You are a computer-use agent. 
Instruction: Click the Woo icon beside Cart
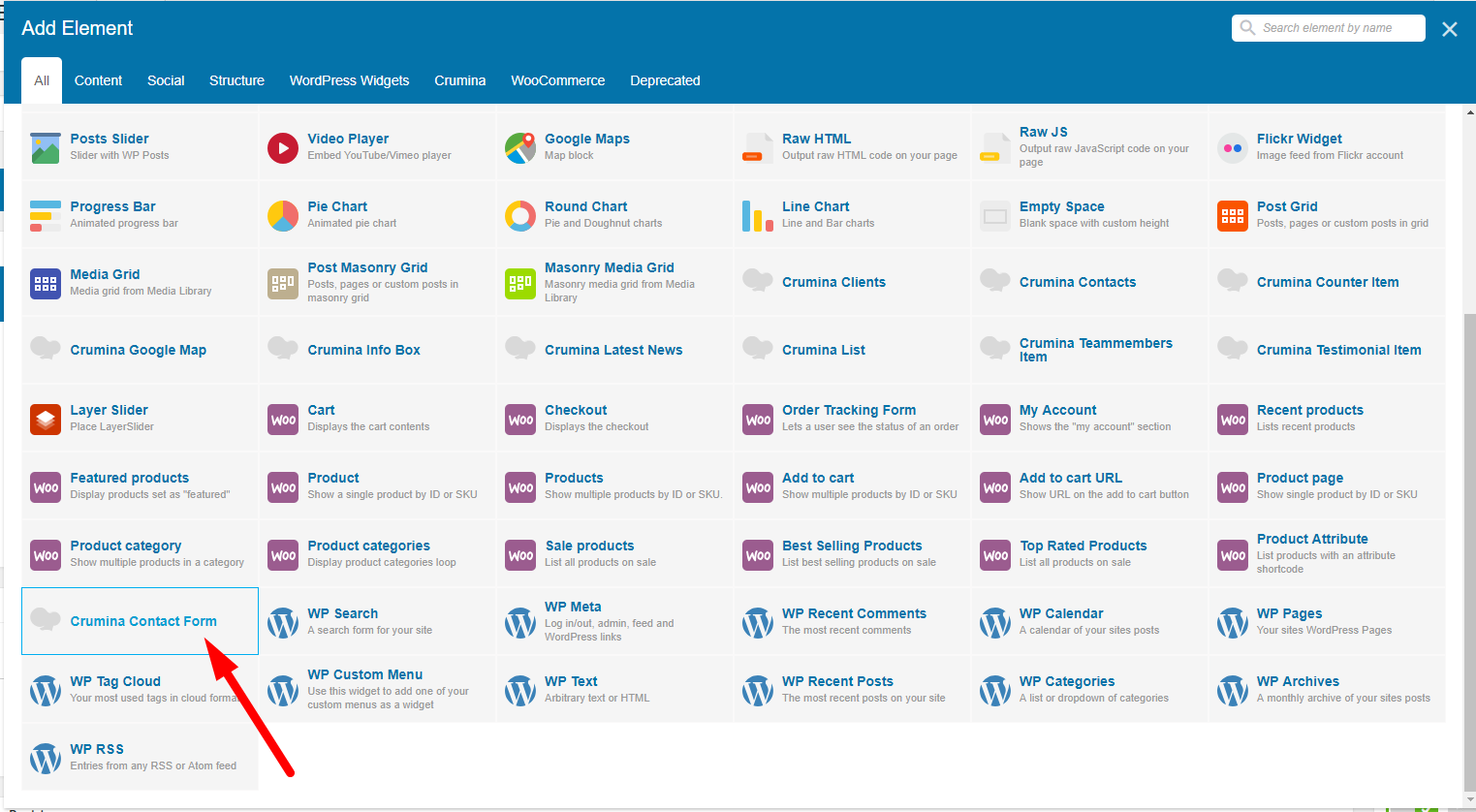283,420
